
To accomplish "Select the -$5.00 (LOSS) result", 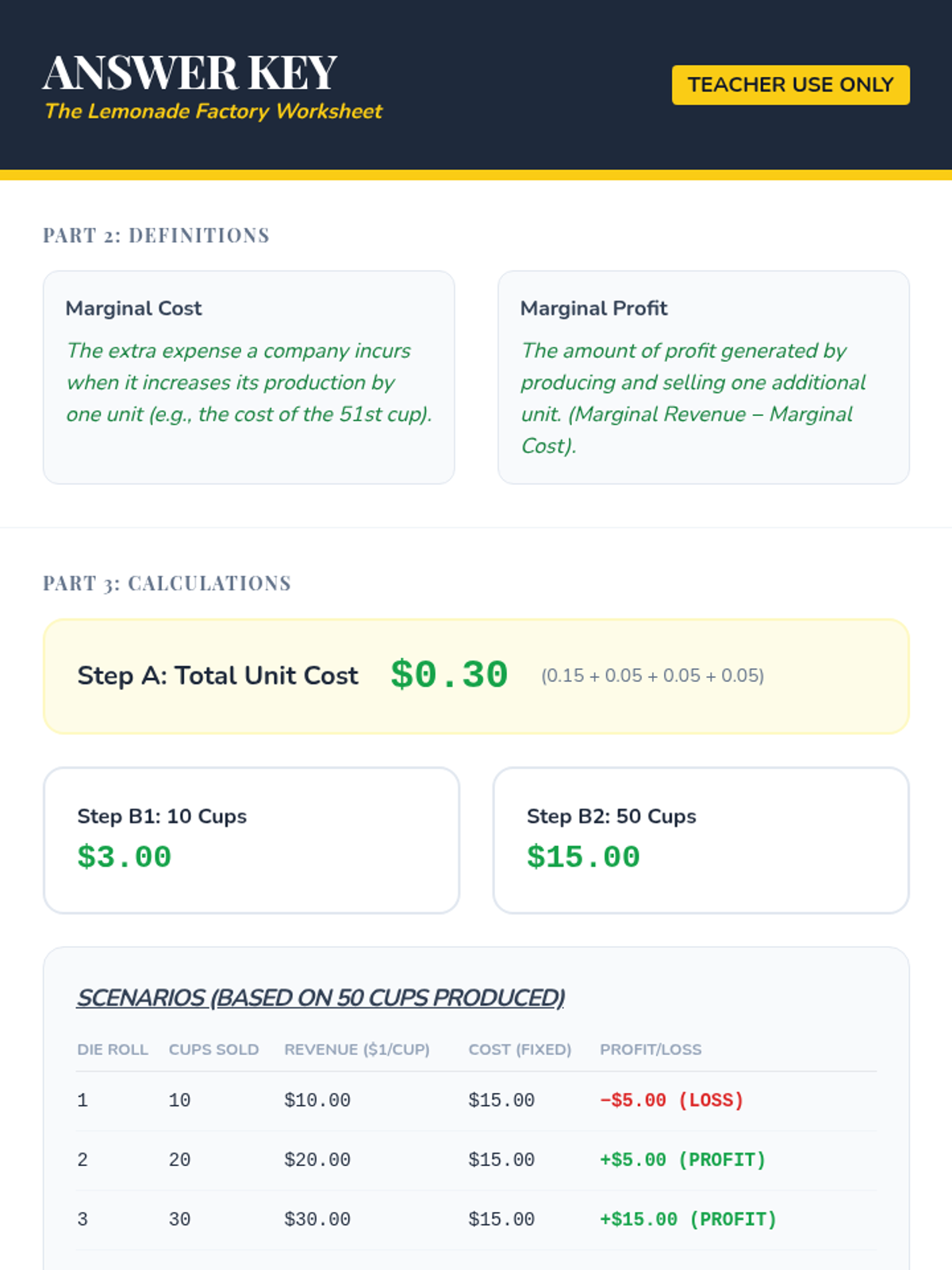I will (x=672, y=1100).
